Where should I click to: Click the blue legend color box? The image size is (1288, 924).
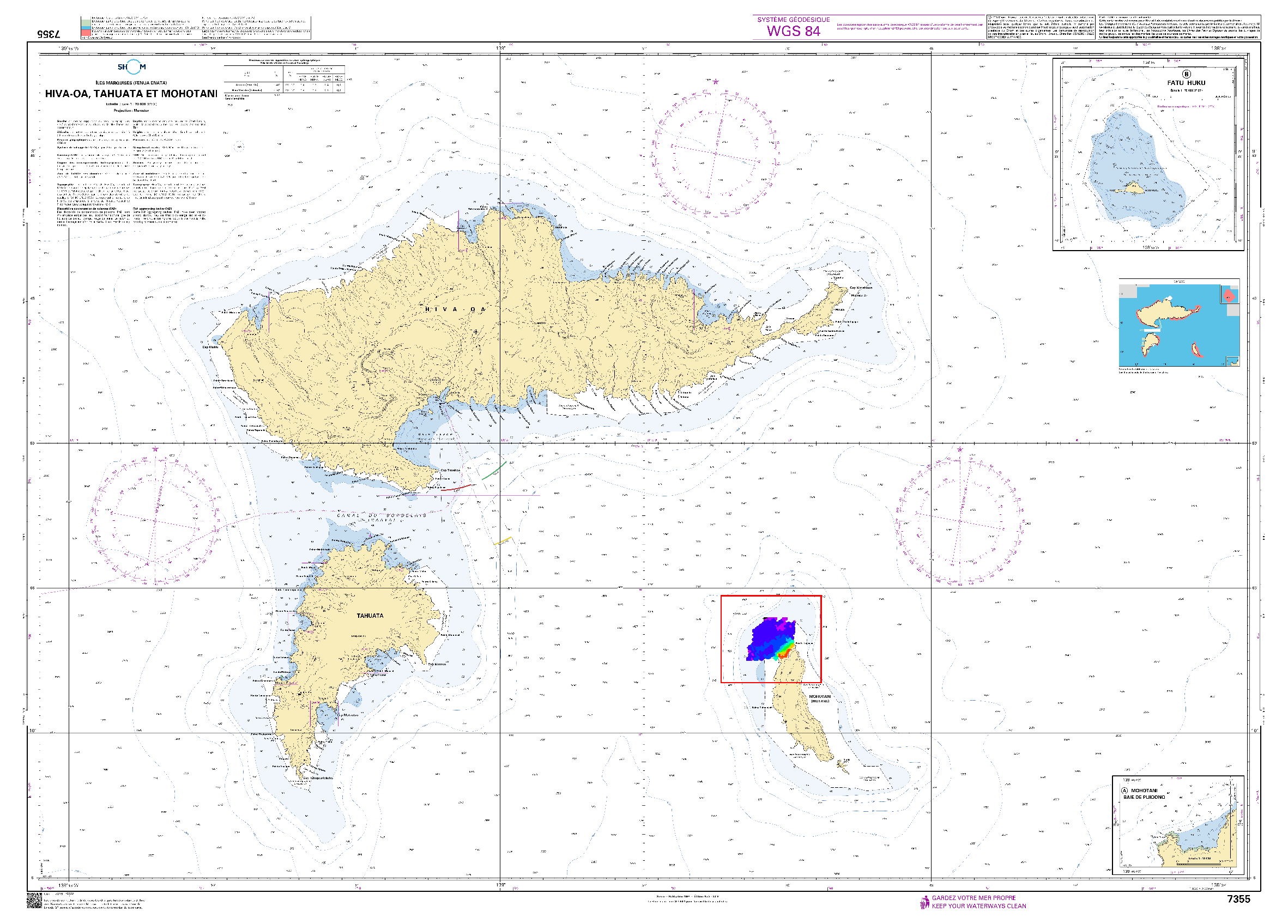(85, 28)
